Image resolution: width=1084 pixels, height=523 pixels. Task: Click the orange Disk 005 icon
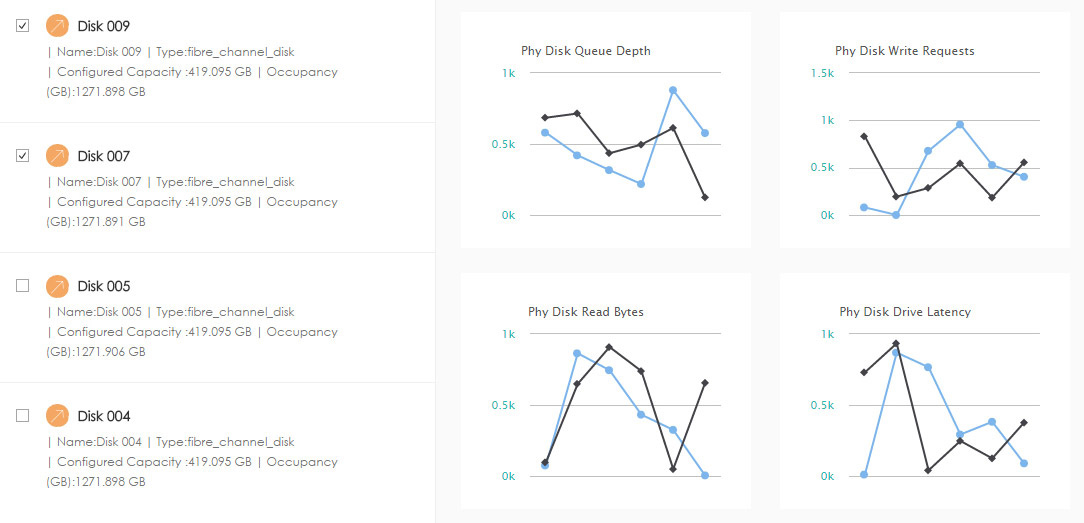(57, 286)
